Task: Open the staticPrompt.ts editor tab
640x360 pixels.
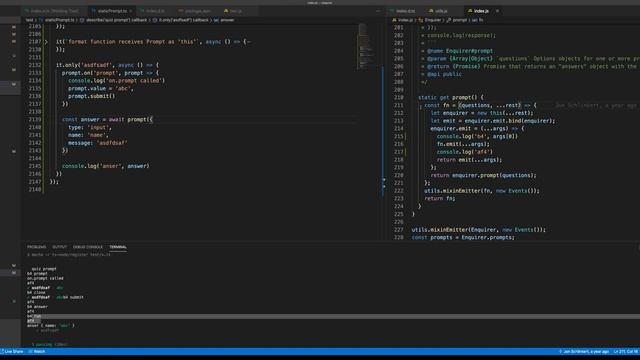Action: 111,11
